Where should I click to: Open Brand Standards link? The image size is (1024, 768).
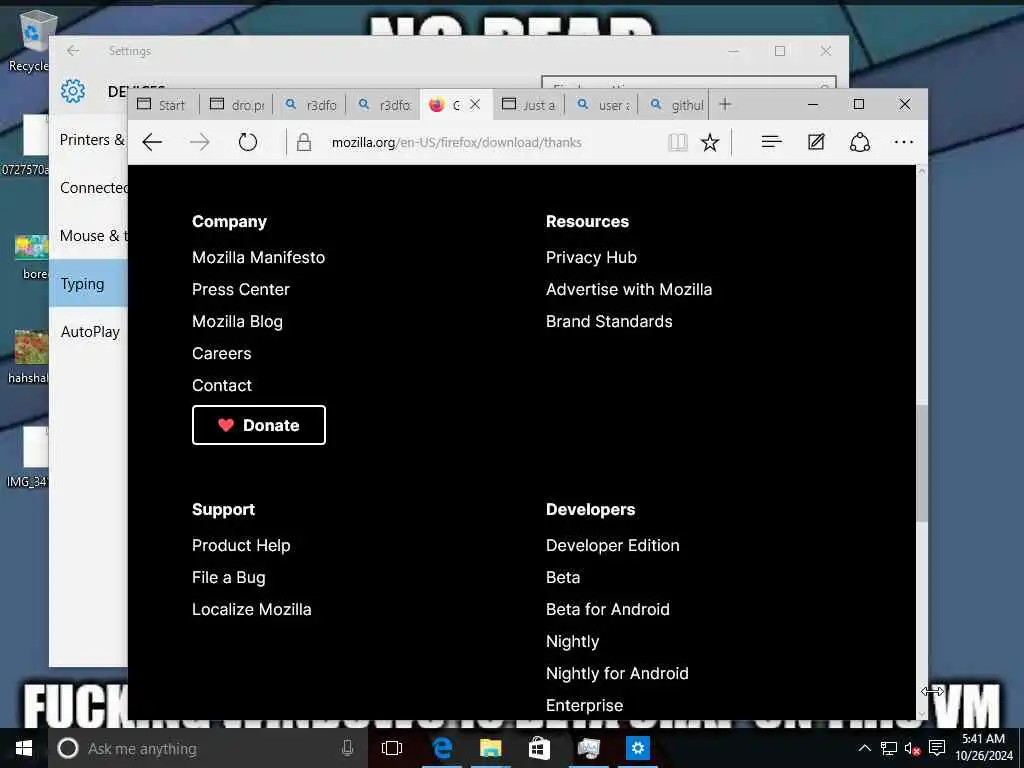pos(609,321)
